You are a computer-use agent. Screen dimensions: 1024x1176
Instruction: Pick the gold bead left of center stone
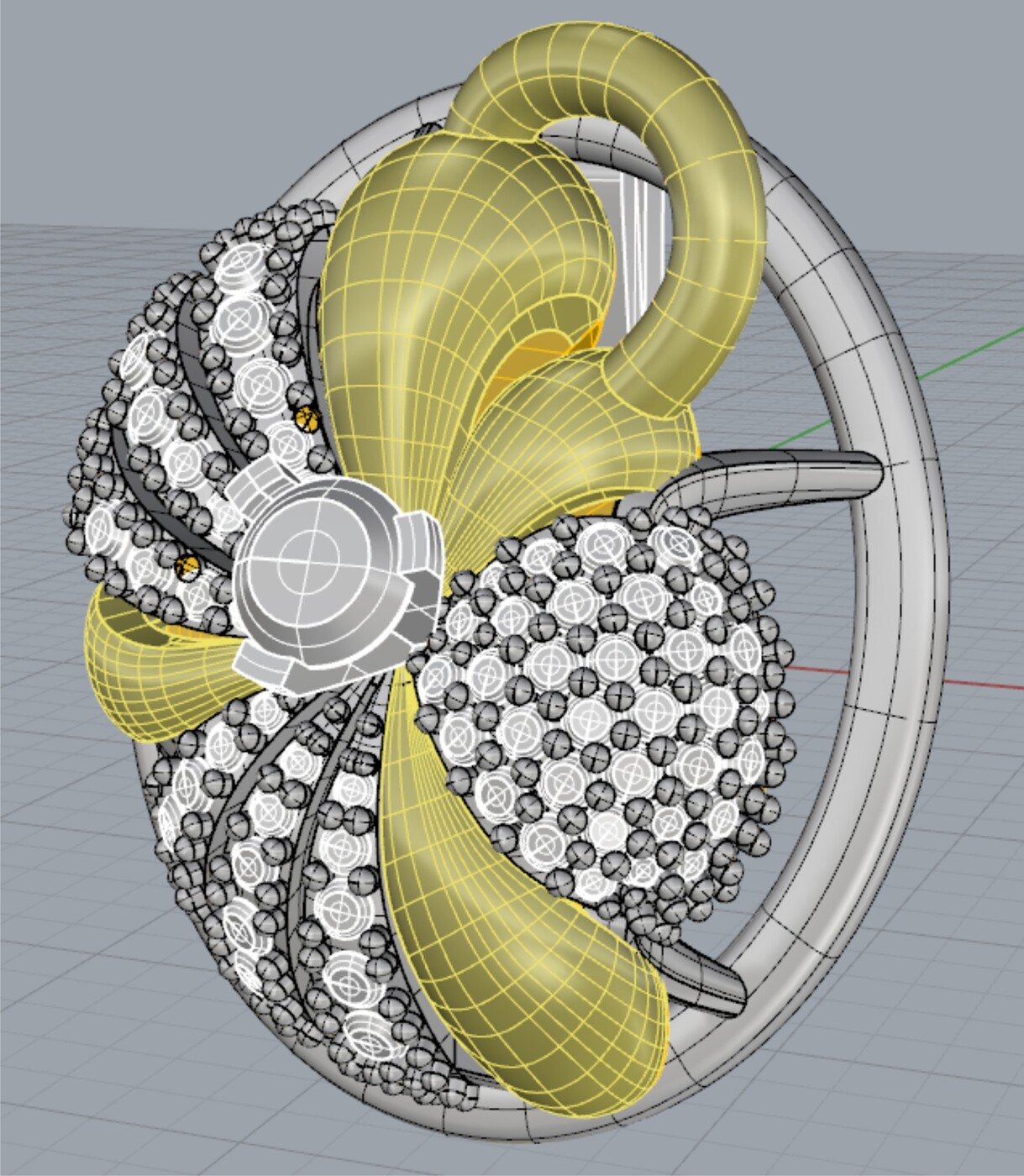coord(187,567)
